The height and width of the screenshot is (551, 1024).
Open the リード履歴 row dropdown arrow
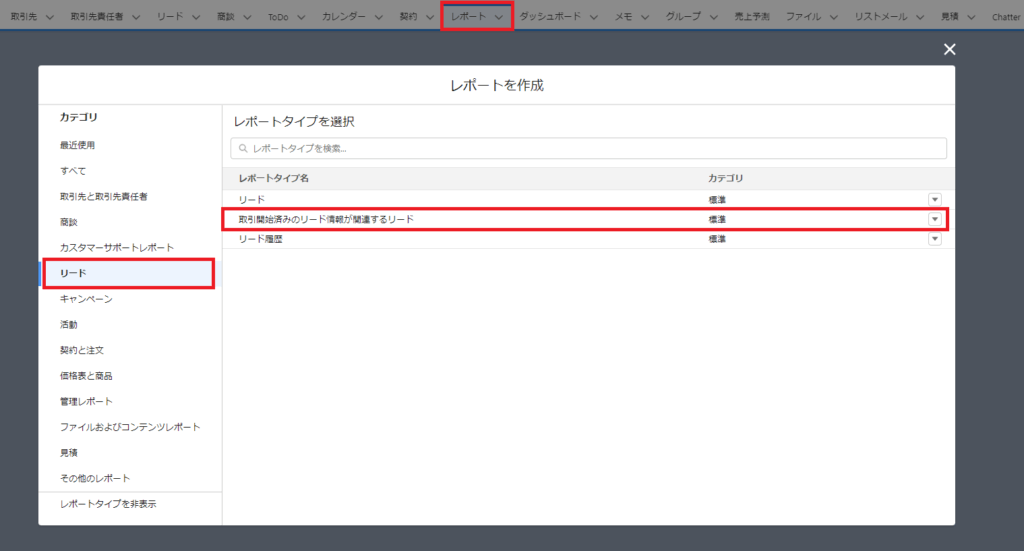pos(935,239)
